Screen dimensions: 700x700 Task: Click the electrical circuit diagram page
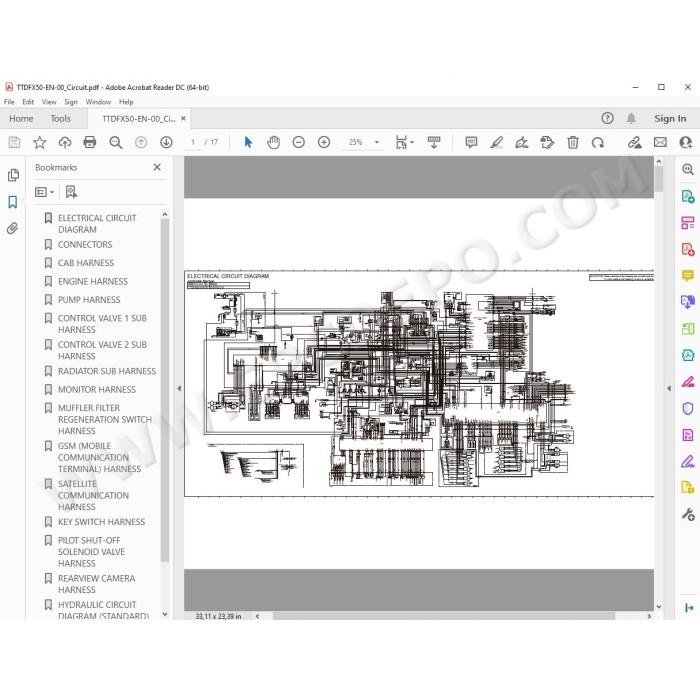(x=419, y=383)
